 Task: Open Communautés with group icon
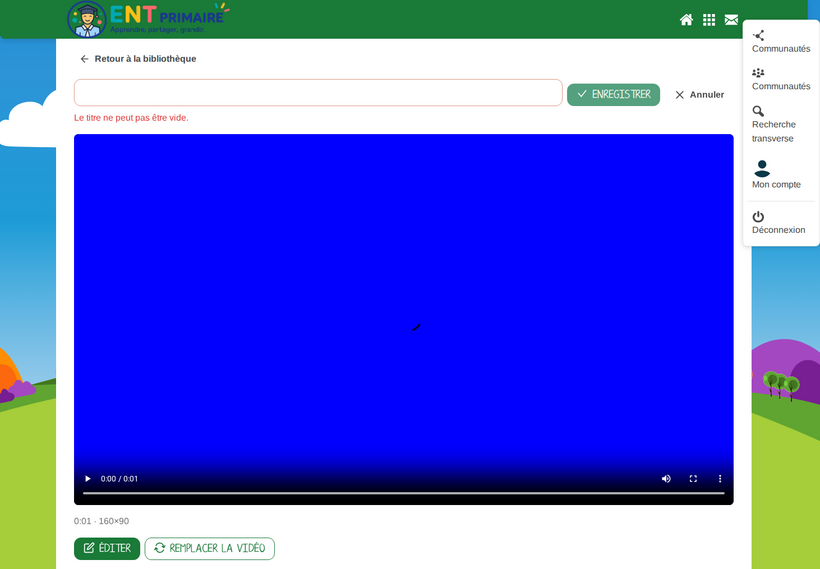tap(781, 79)
